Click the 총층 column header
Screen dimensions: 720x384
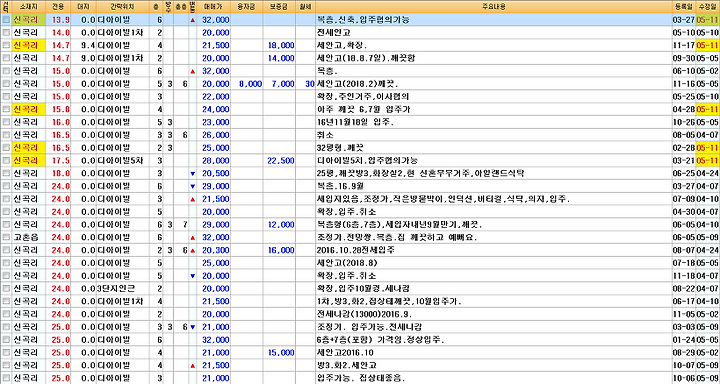tap(182, 7)
